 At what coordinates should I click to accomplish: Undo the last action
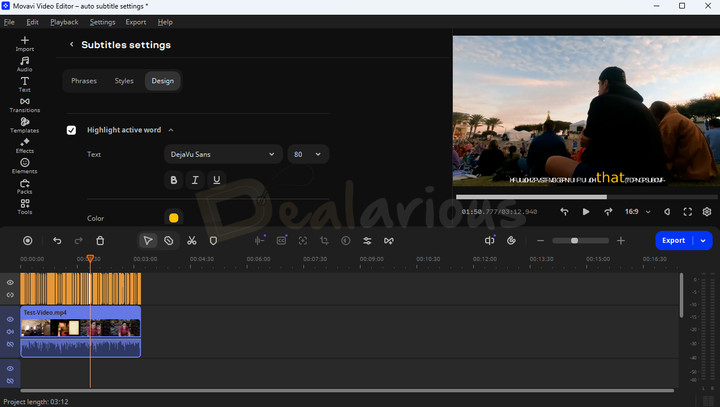pos(57,241)
